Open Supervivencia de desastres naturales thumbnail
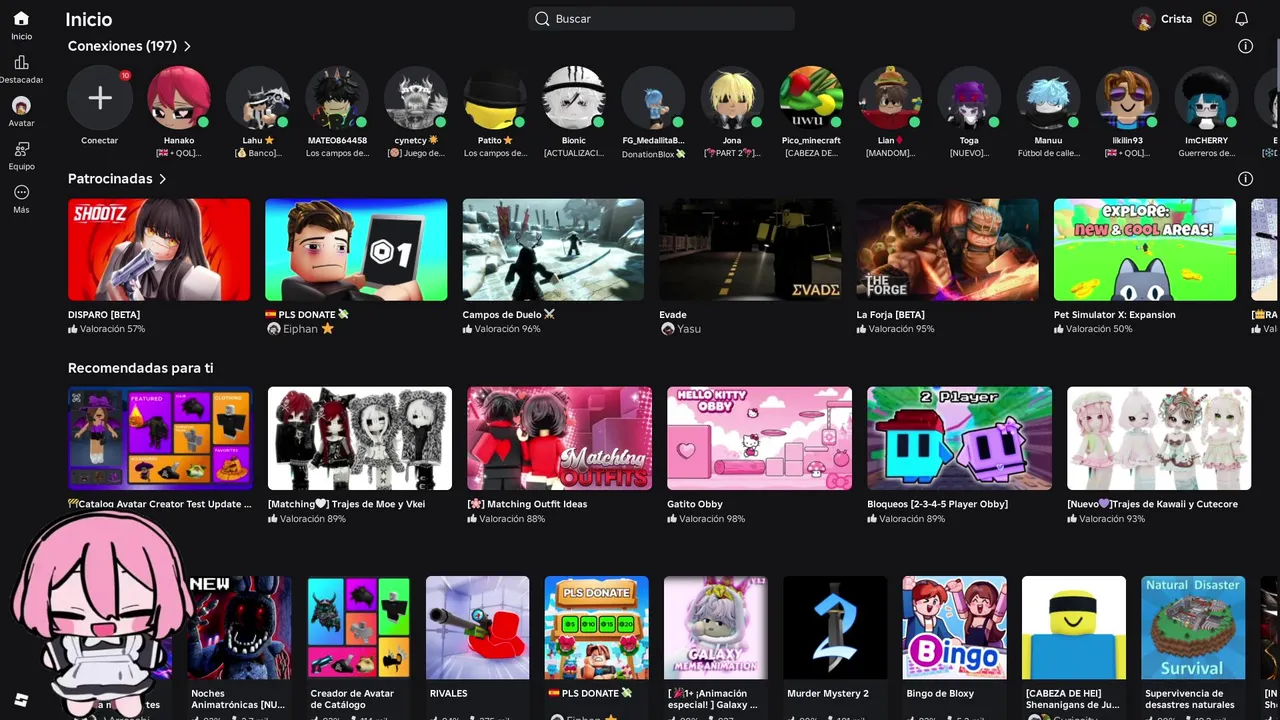 (1193, 628)
